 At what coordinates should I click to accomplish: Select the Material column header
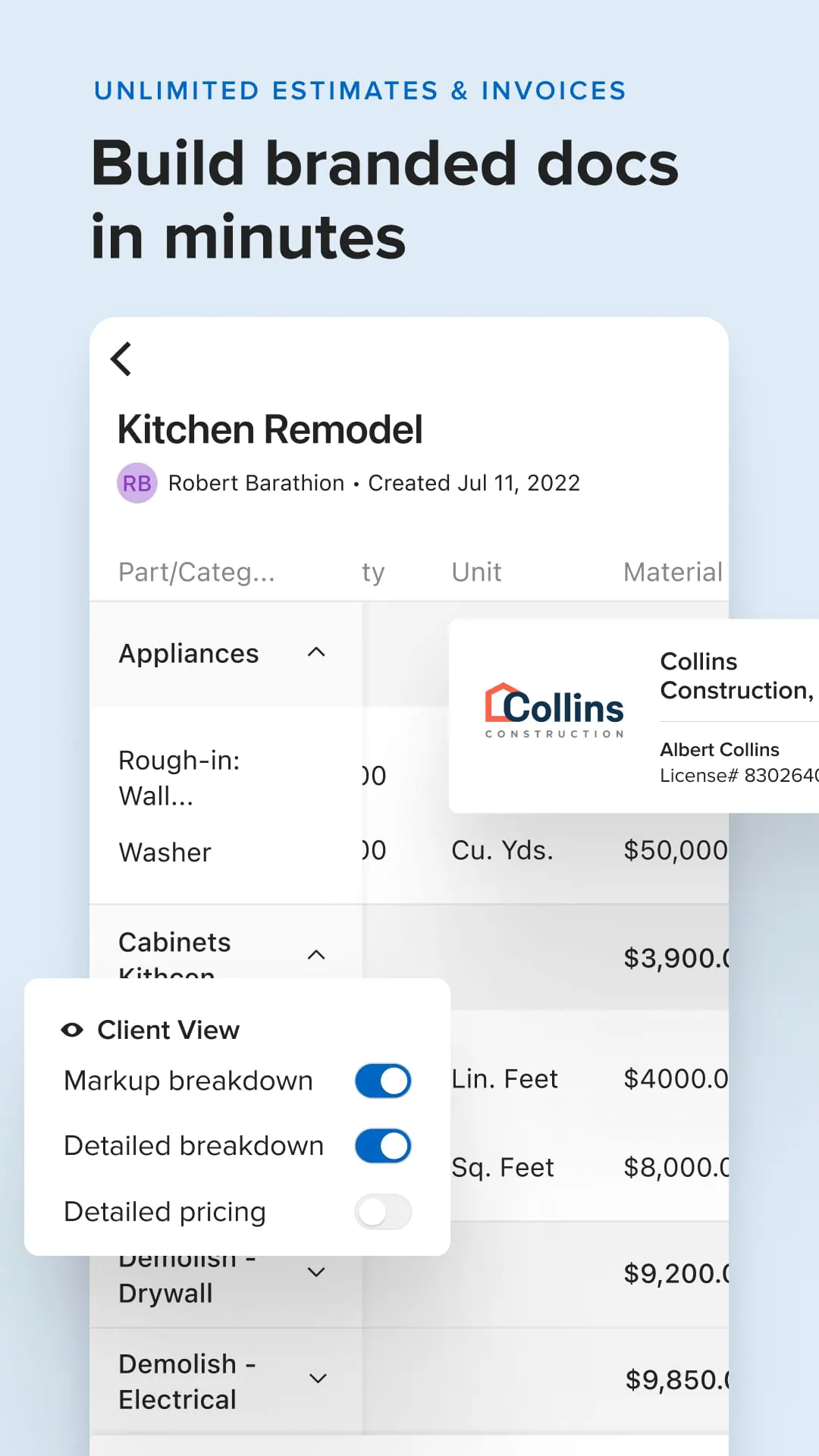click(672, 572)
